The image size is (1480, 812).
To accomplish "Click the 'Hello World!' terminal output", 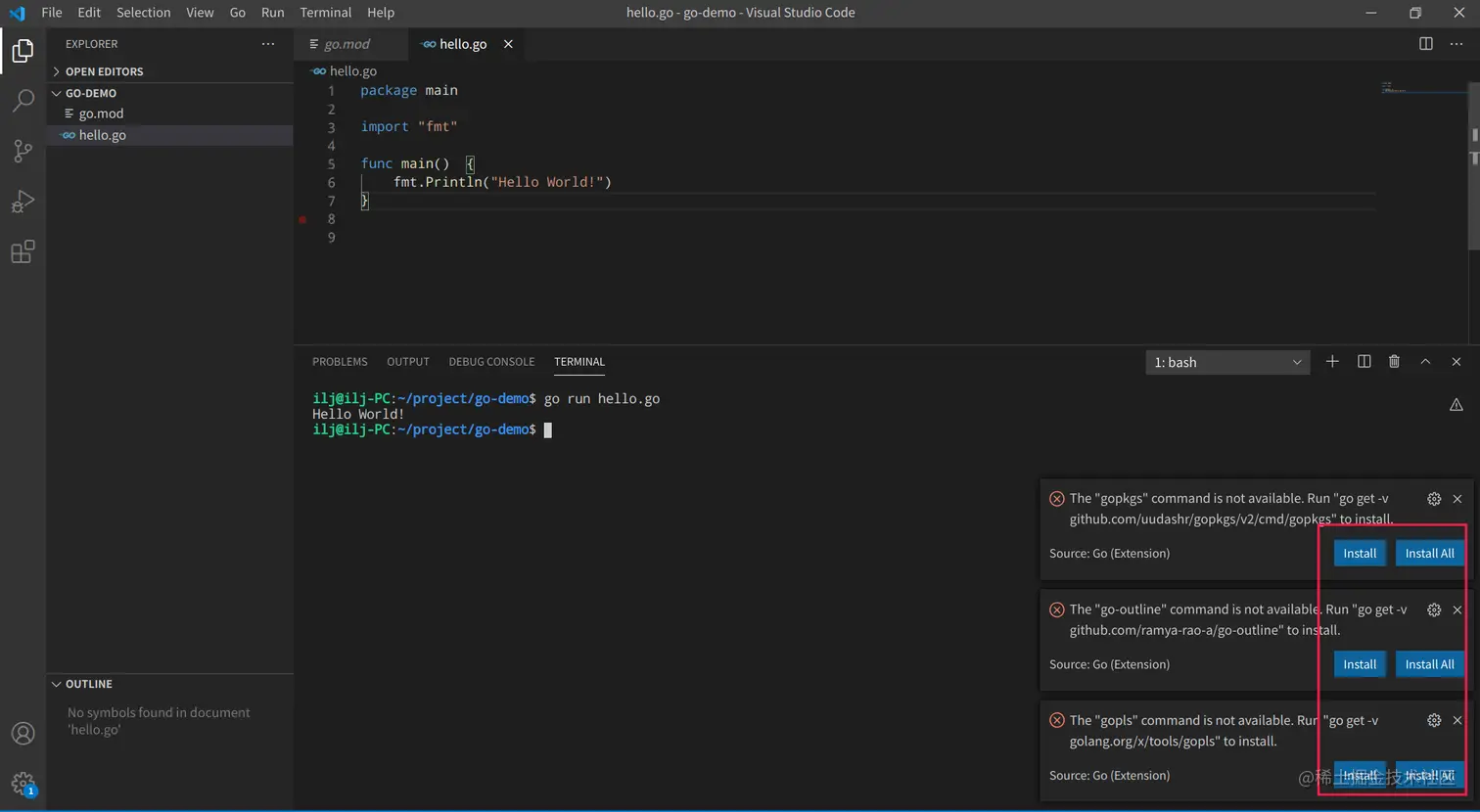I will click(358, 414).
